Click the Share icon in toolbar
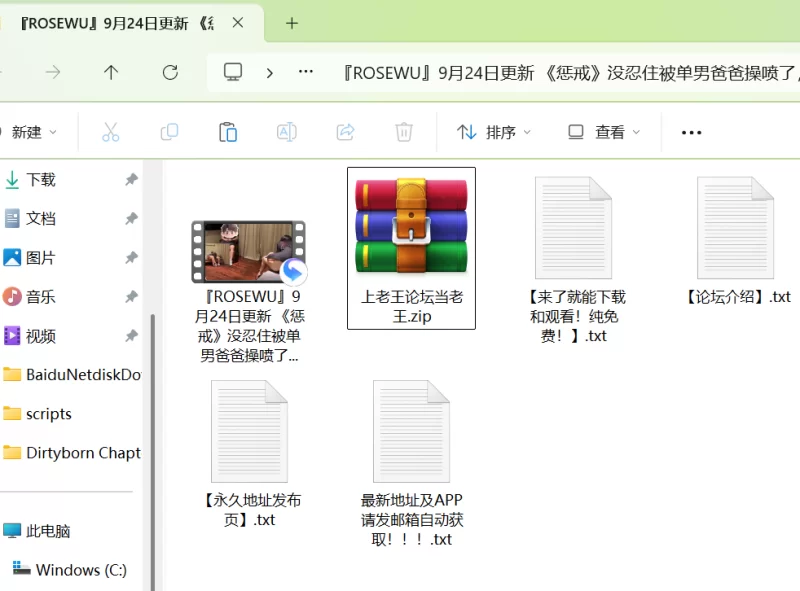The width and height of the screenshot is (800, 591). (345, 132)
